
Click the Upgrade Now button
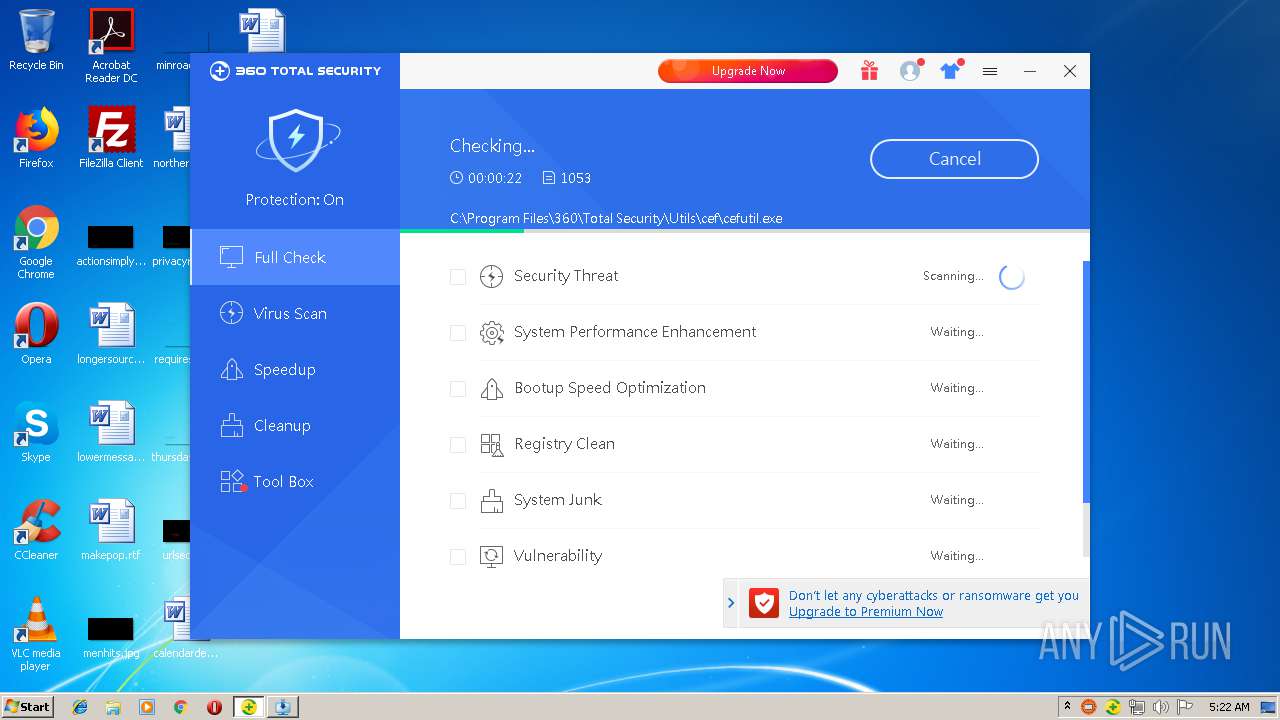pos(748,71)
